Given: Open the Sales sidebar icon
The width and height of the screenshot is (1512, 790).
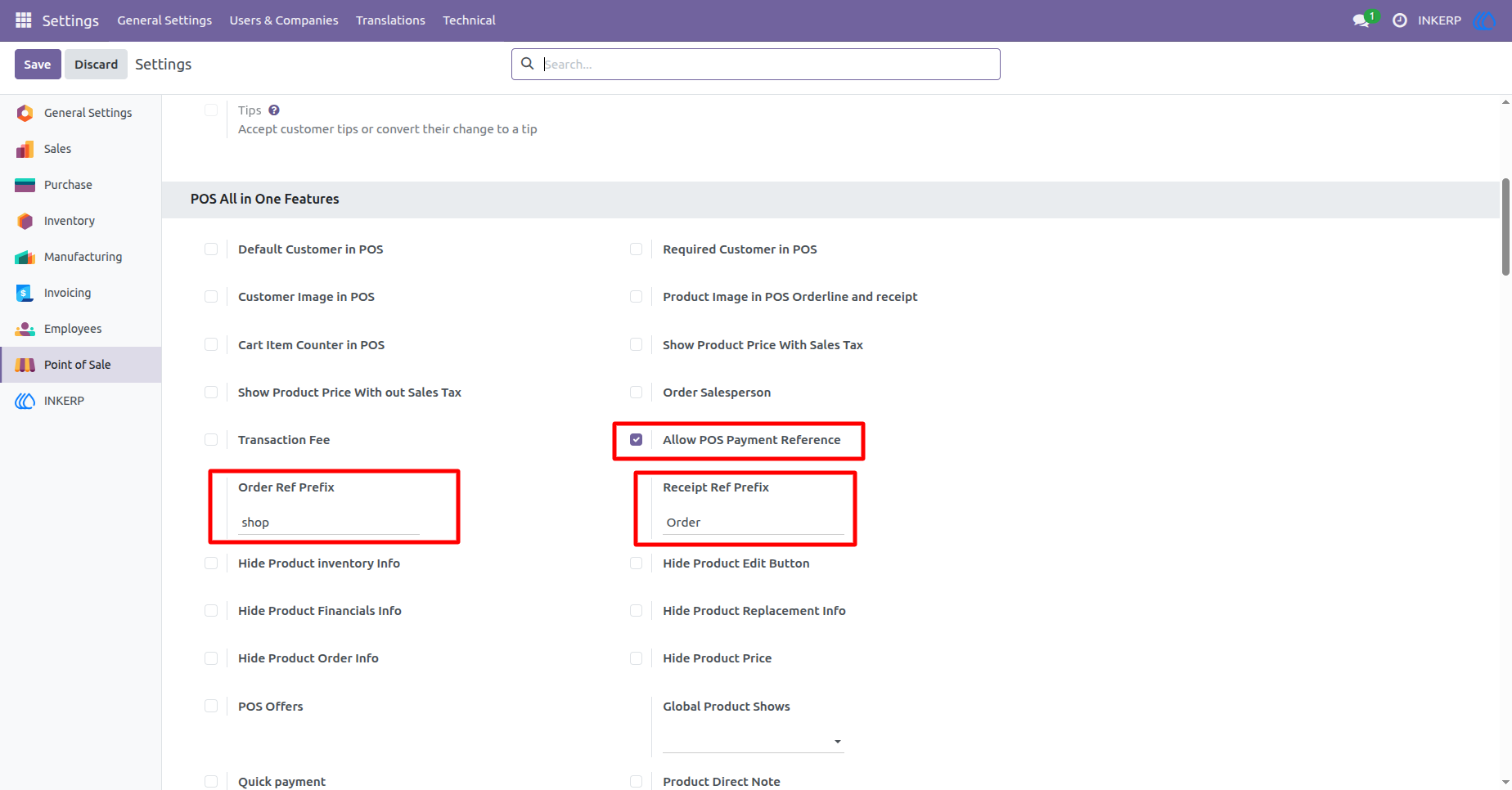Looking at the screenshot, I should (25, 149).
